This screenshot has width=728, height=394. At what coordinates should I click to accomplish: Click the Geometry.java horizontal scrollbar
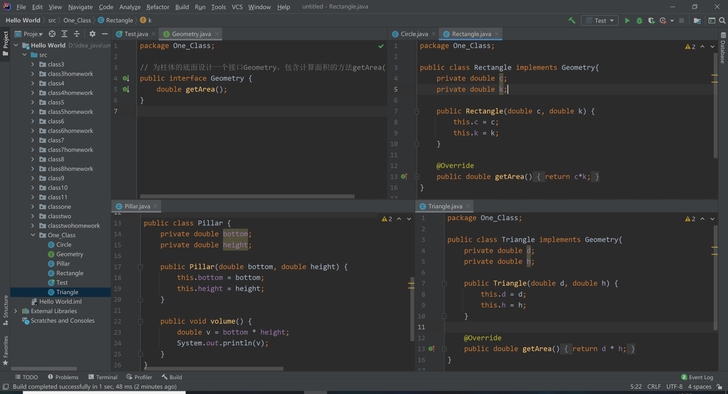click(x=247, y=196)
